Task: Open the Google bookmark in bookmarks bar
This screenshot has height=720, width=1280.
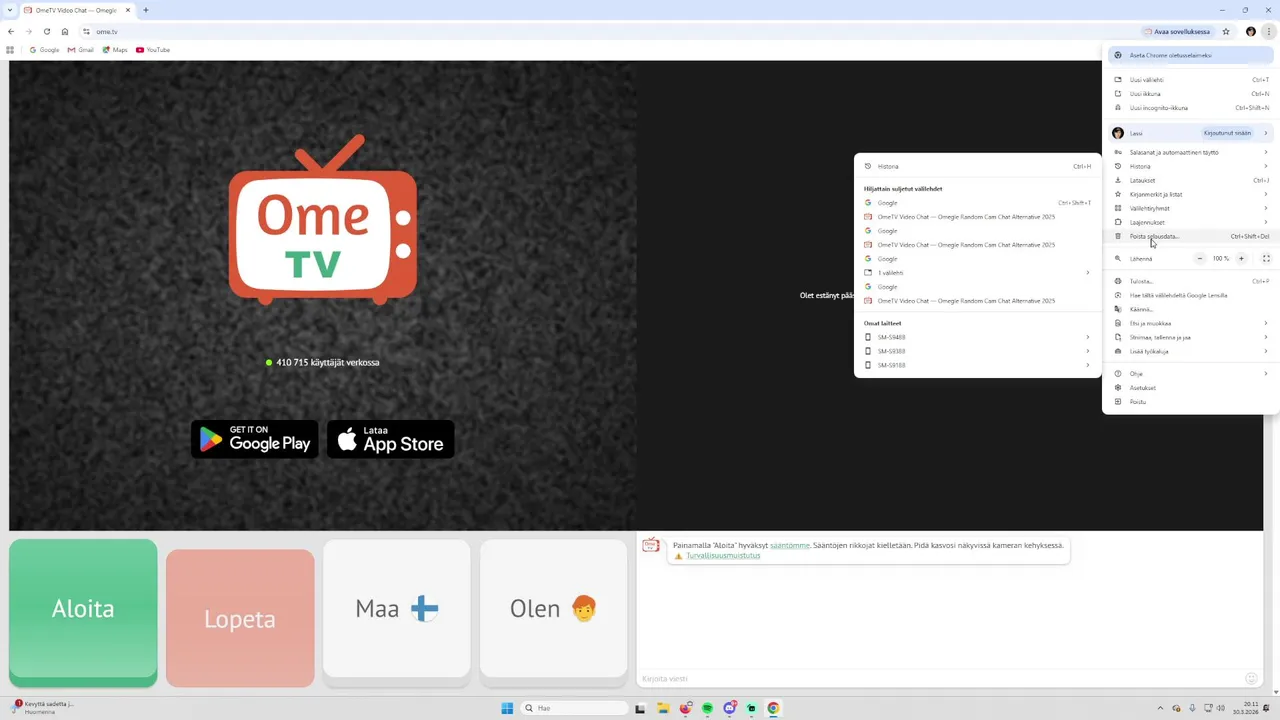Action: (45, 49)
